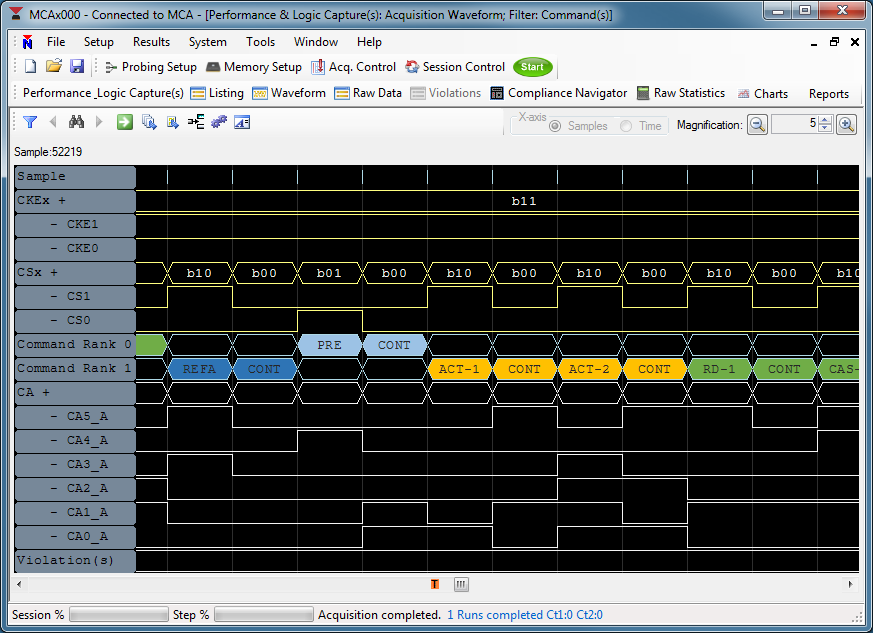Click the orange T trigger marker

(x=435, y=584)
